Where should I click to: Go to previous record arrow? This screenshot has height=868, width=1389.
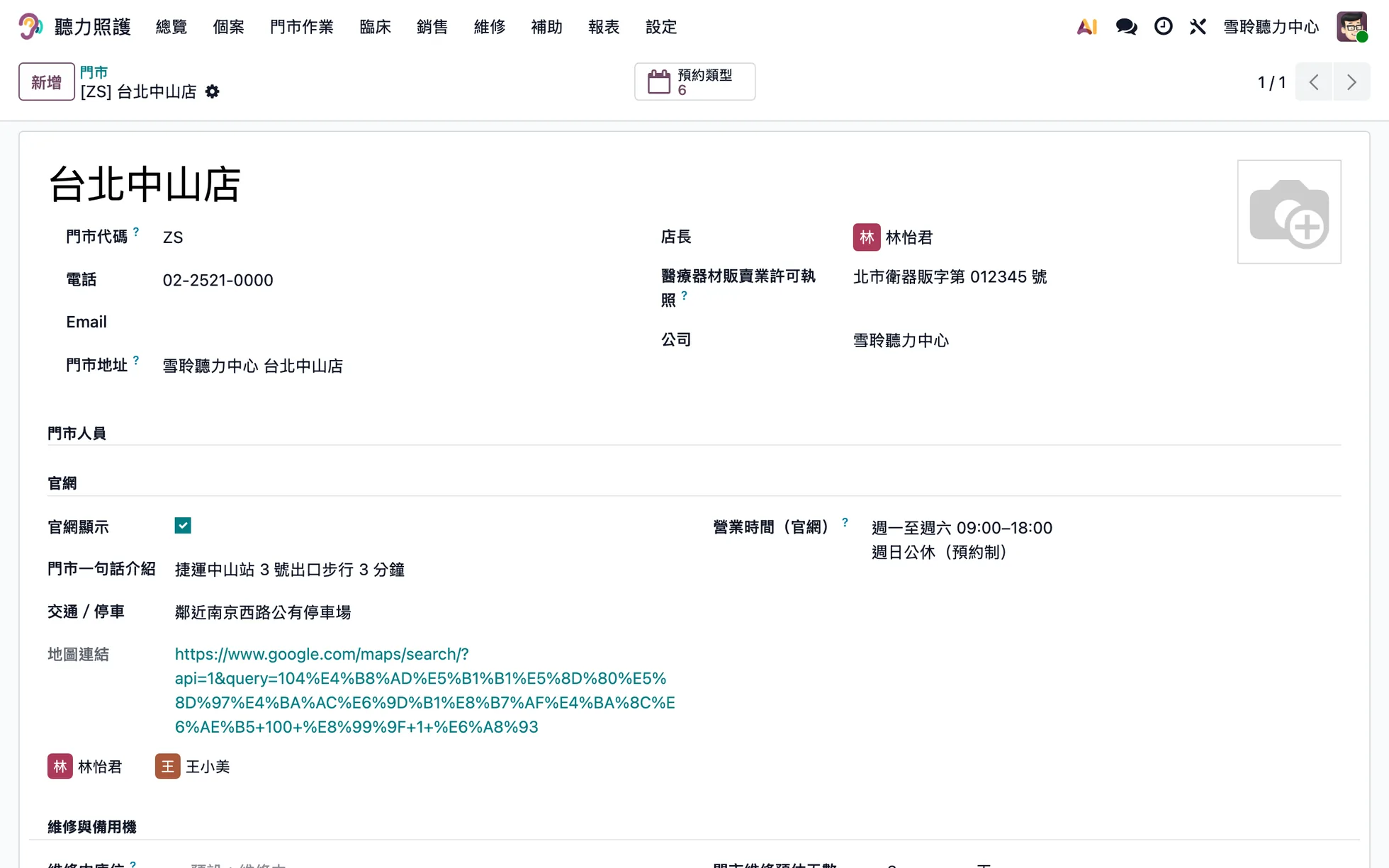tap(1314, 82)
